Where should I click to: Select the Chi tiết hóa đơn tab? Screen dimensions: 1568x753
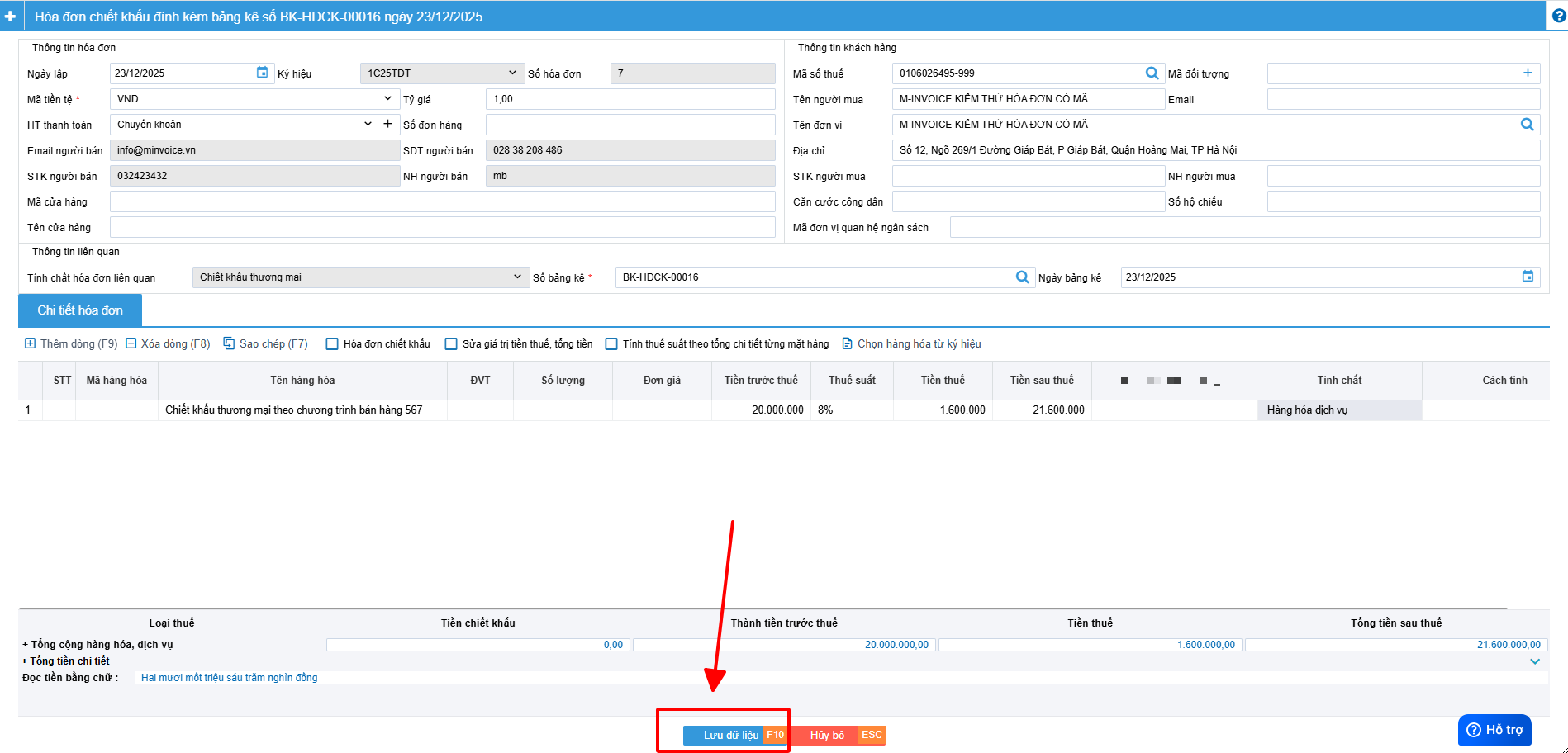(x=80, y=310)
